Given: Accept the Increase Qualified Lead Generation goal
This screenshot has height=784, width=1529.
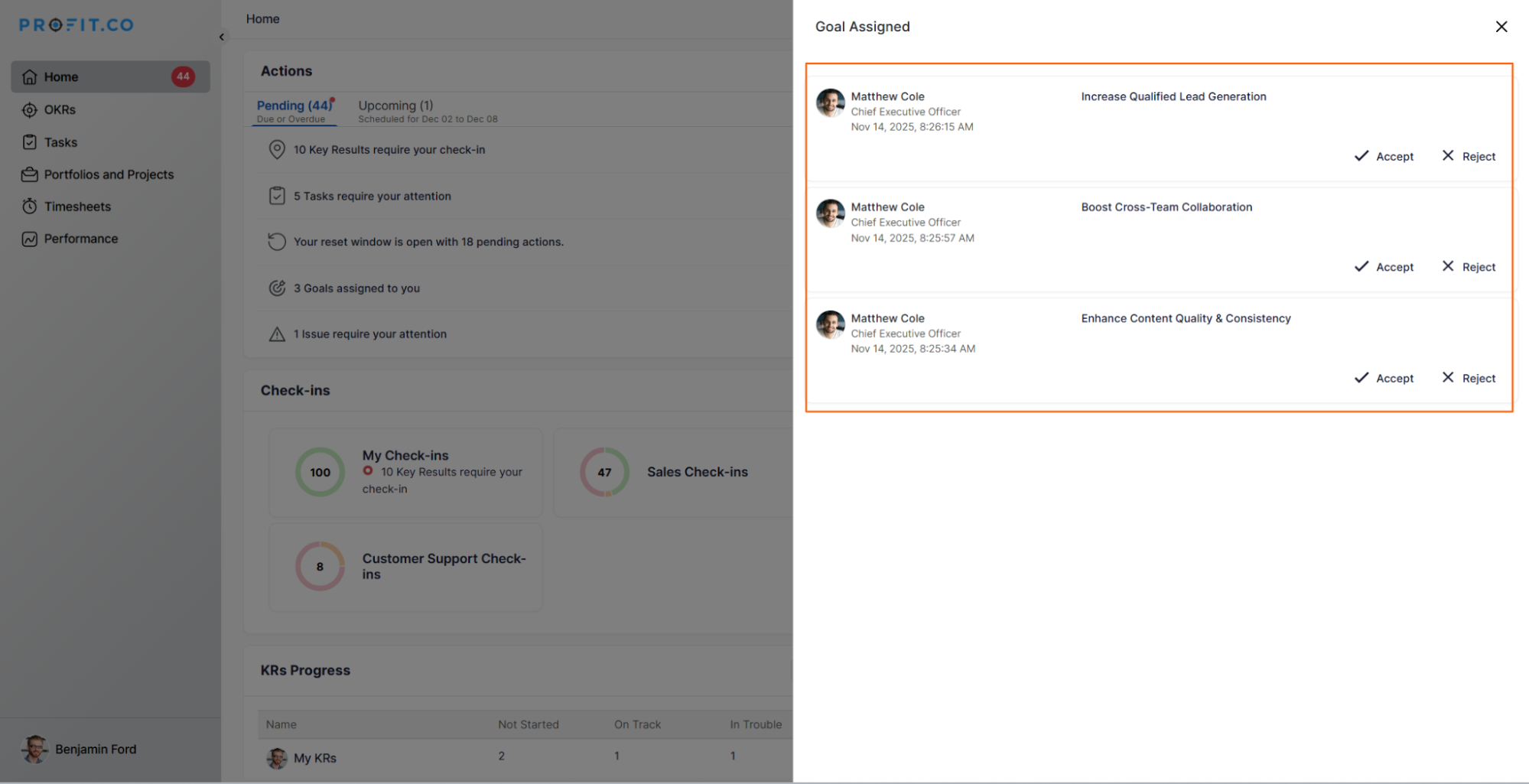Looking at the screenshot, I should 1384,156.
